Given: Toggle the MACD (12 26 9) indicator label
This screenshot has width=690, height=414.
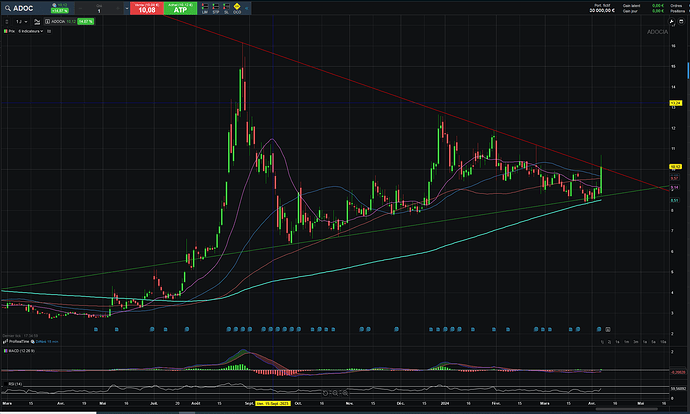Looking at the screenshot, I should (x=19, y=351).
